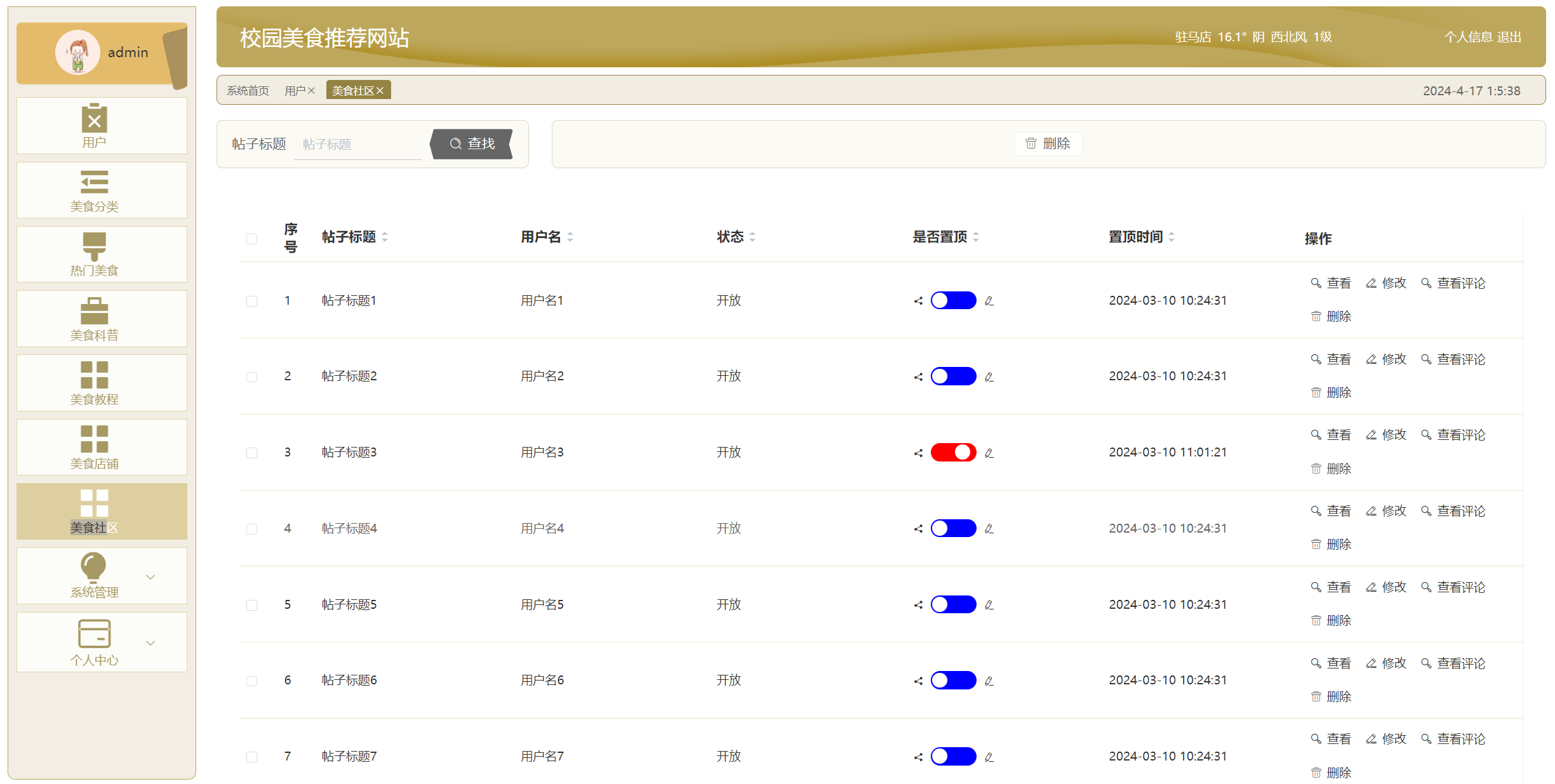Tick the select-all header checkbox

click(x=252, y=239)
